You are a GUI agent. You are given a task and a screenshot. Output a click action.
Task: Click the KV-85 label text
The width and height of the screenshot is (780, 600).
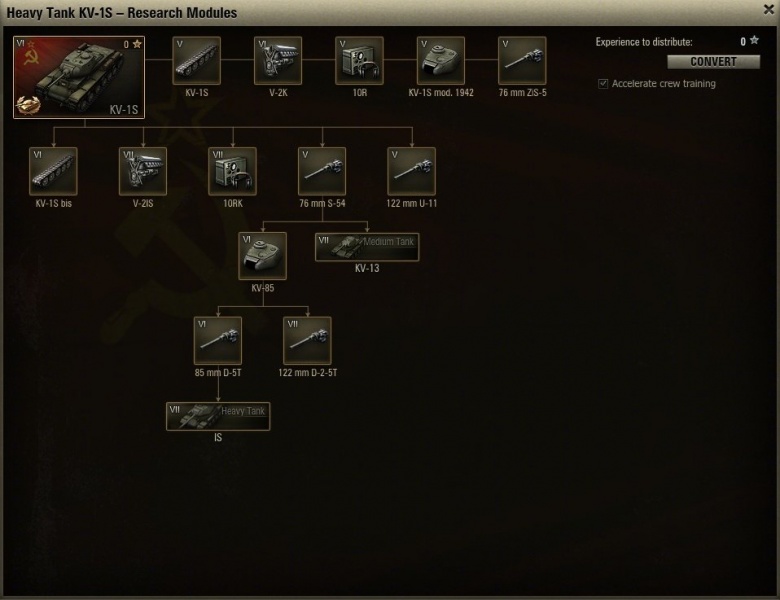(x=263, y=288)
